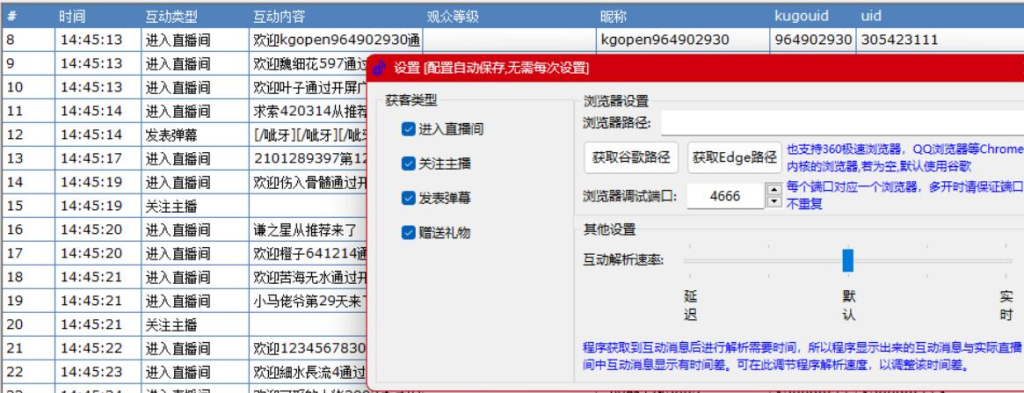Sort table by 互动类型 column header

(x=195, y=16)
